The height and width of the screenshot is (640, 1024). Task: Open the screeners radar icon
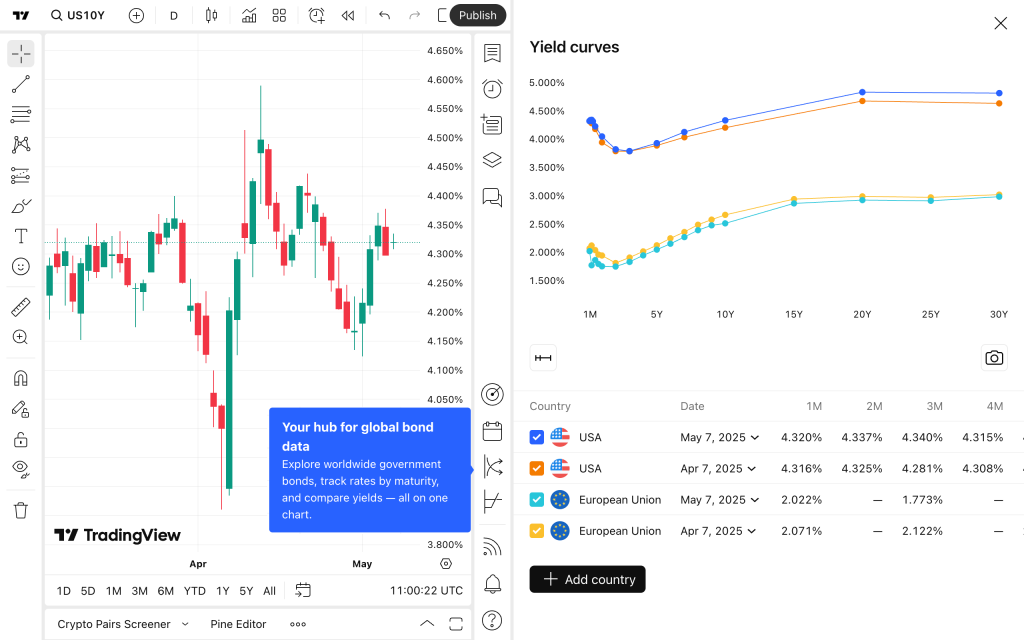coord(492,394)
